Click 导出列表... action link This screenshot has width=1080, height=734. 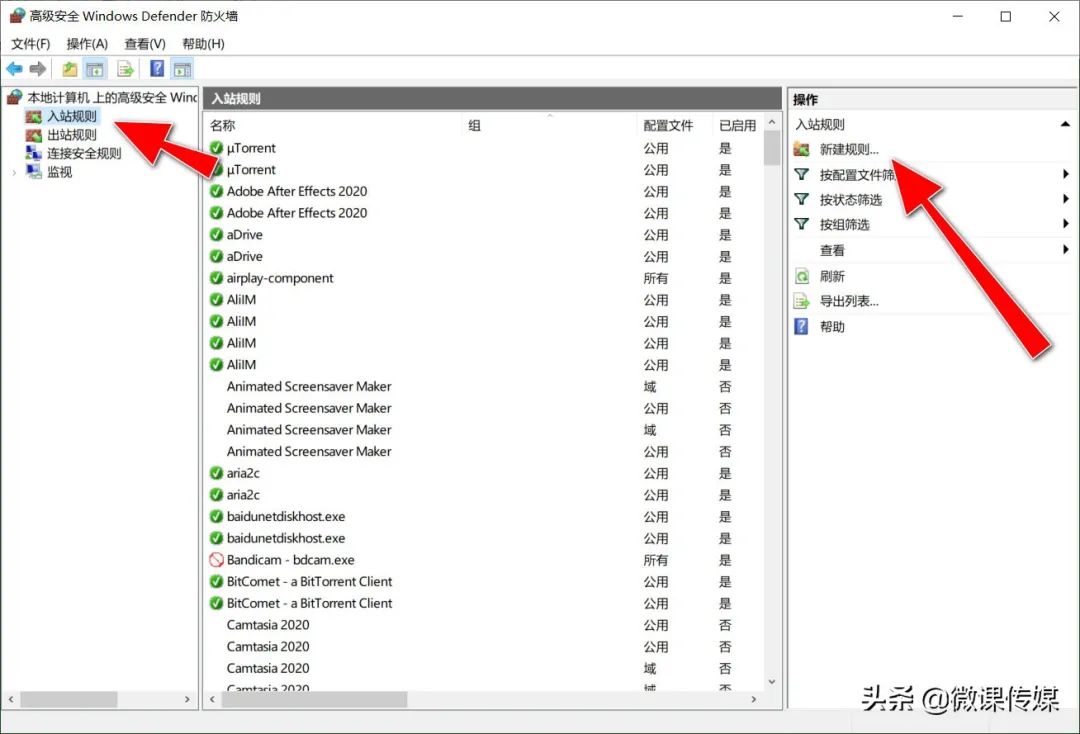(849, 301)
